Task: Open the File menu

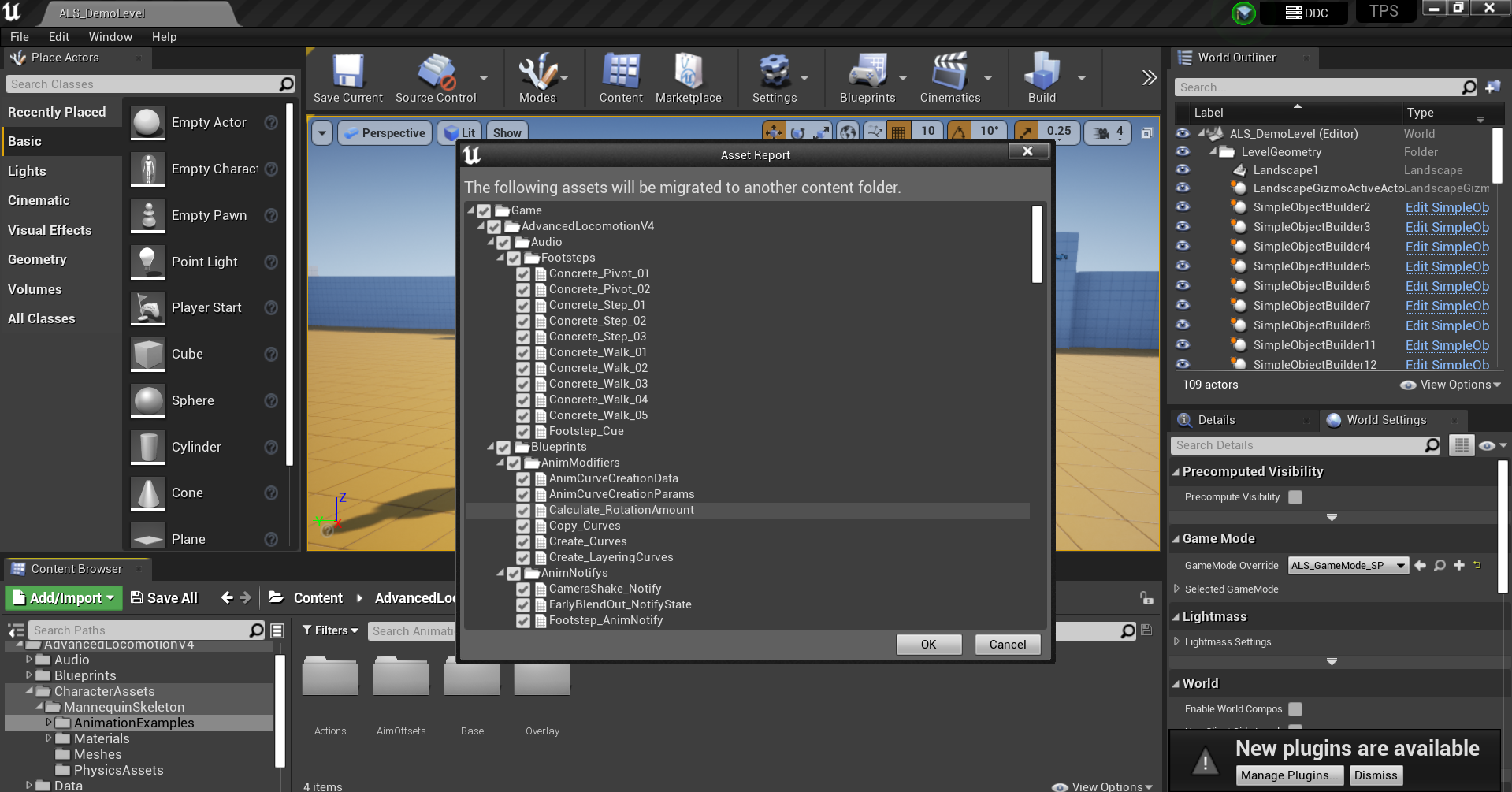Action: tap(20, 37)
